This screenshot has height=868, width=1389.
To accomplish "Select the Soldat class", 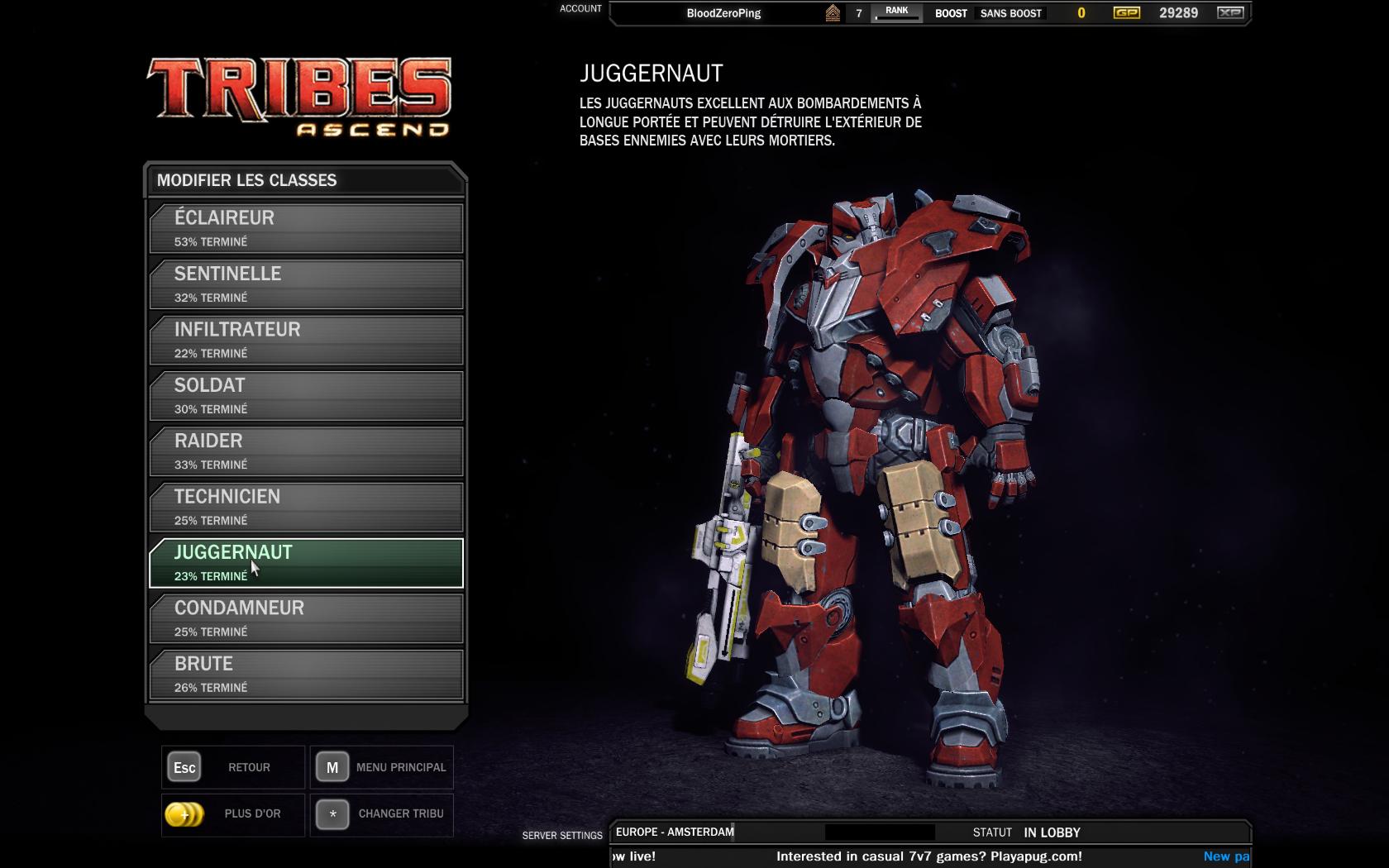I will click(x=306, y=396).
